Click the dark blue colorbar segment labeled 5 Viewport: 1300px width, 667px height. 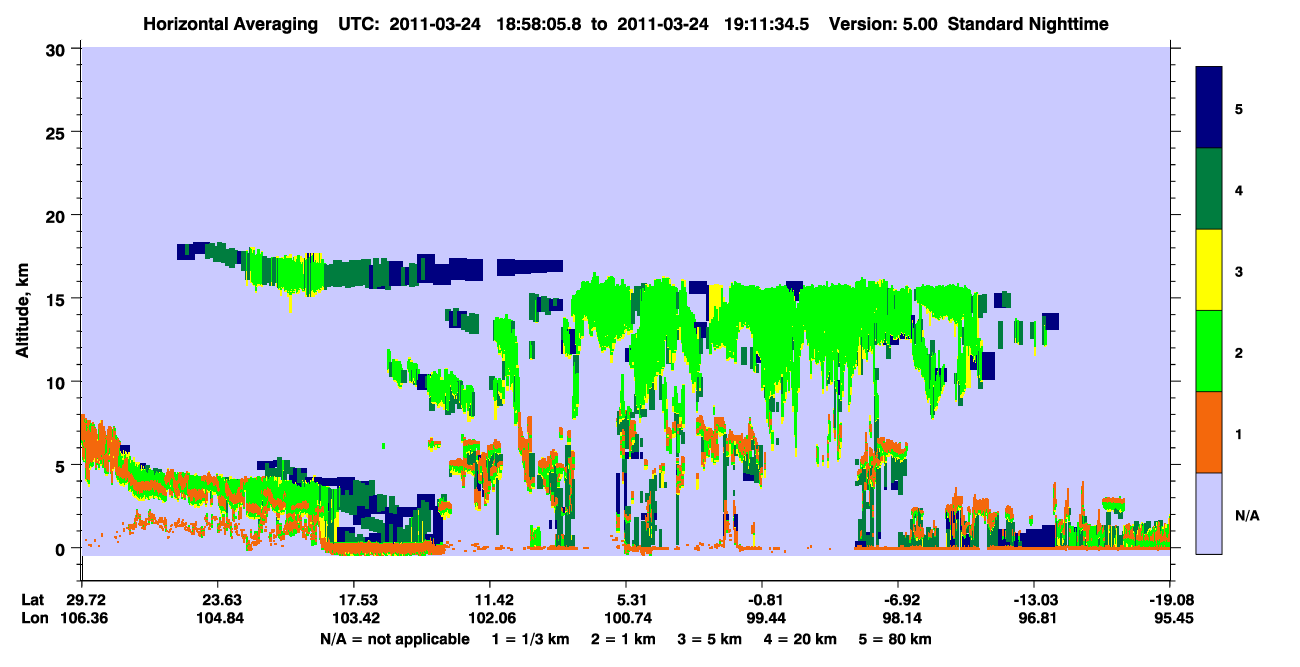tap(1209, 108)
